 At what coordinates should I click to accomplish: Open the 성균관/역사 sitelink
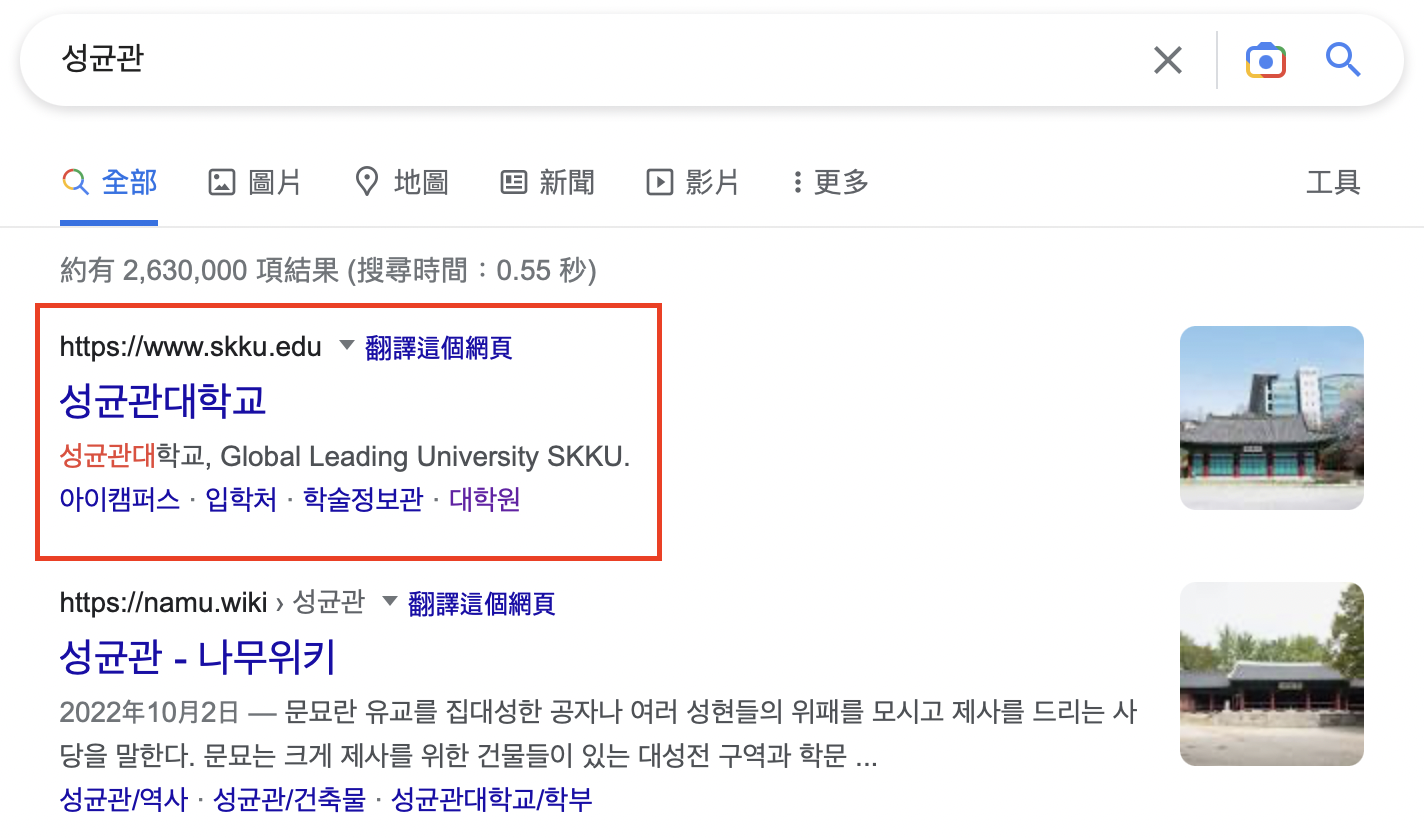124,799
